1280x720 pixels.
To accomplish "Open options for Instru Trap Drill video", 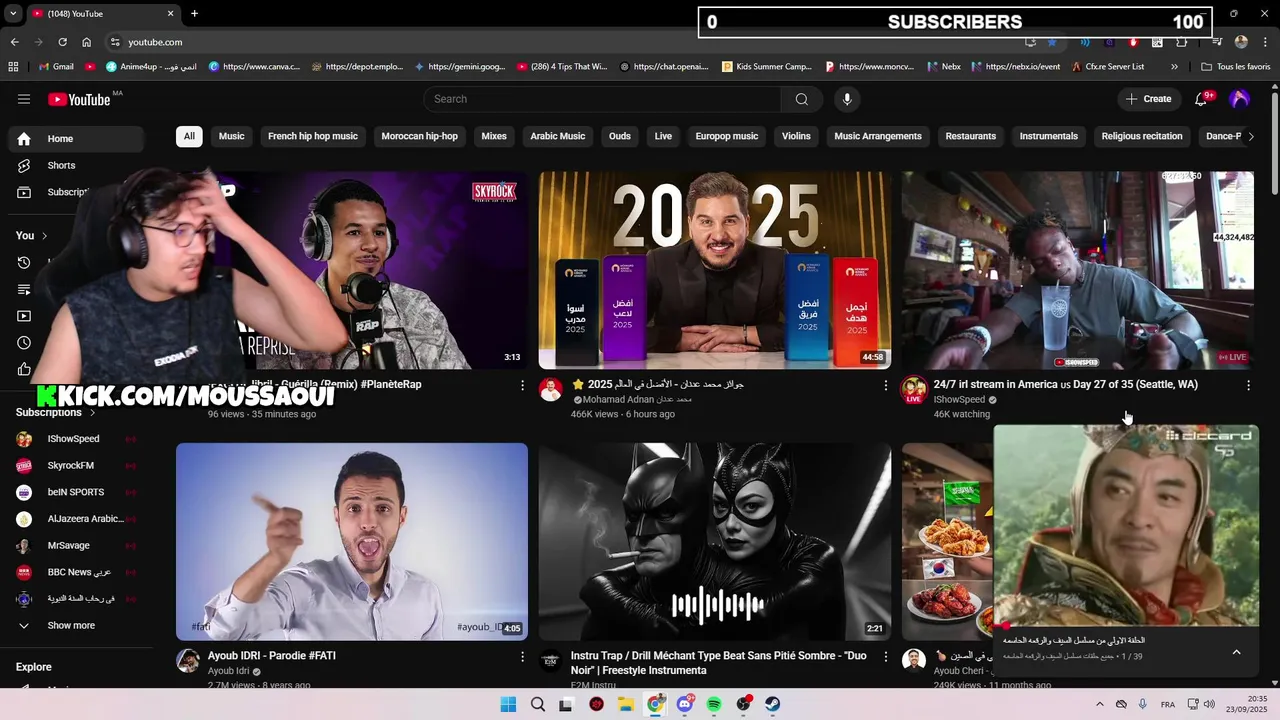I will point(885,657).
